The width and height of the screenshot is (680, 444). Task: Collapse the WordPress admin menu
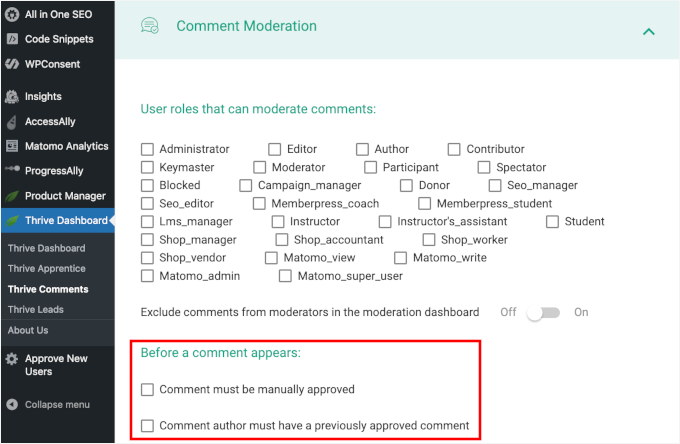[56, 405]
